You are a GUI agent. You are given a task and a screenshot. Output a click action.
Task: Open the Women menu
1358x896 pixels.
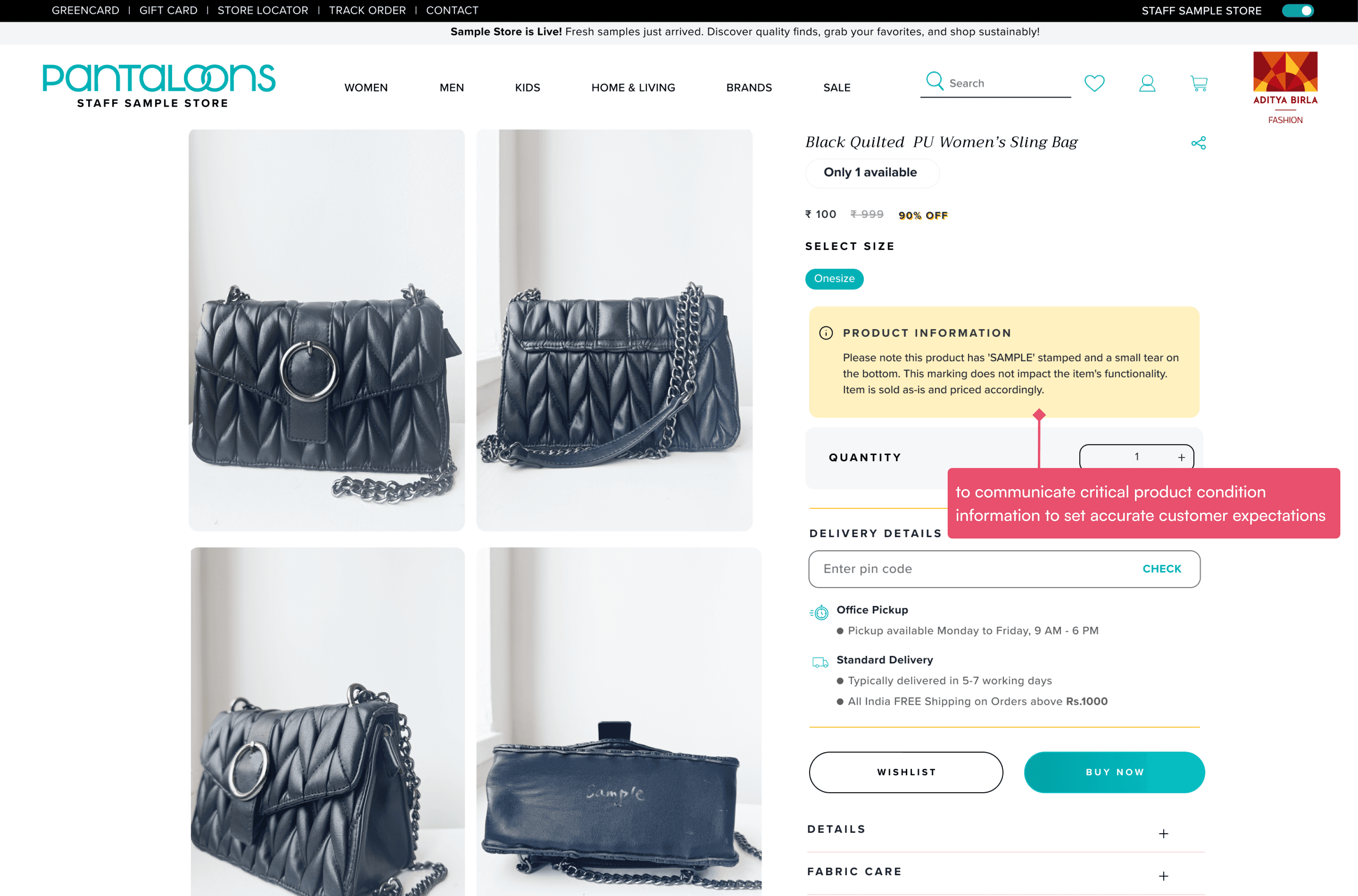pos(366,87)
